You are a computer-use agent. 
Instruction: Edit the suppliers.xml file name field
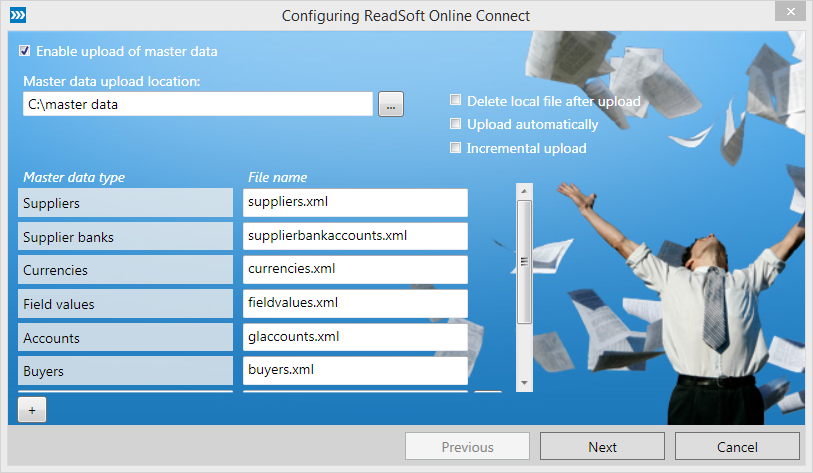click(355, 202)
